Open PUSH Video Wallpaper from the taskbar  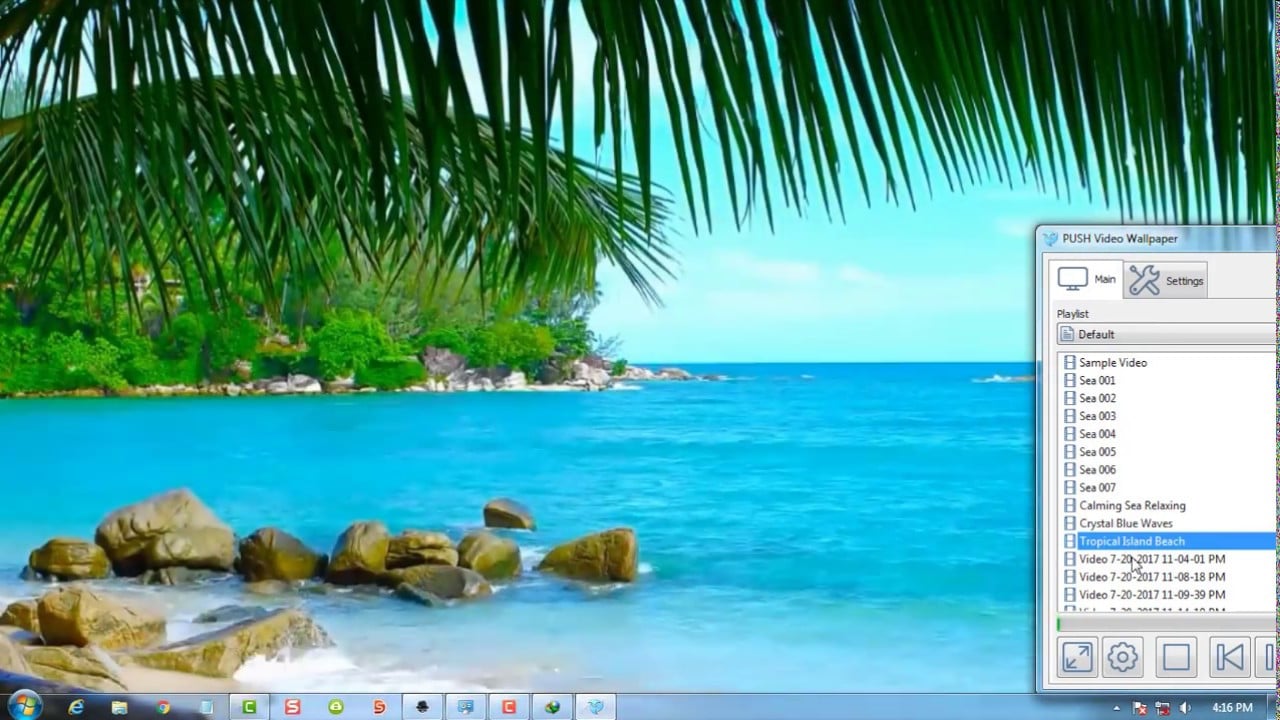[593, 706]
